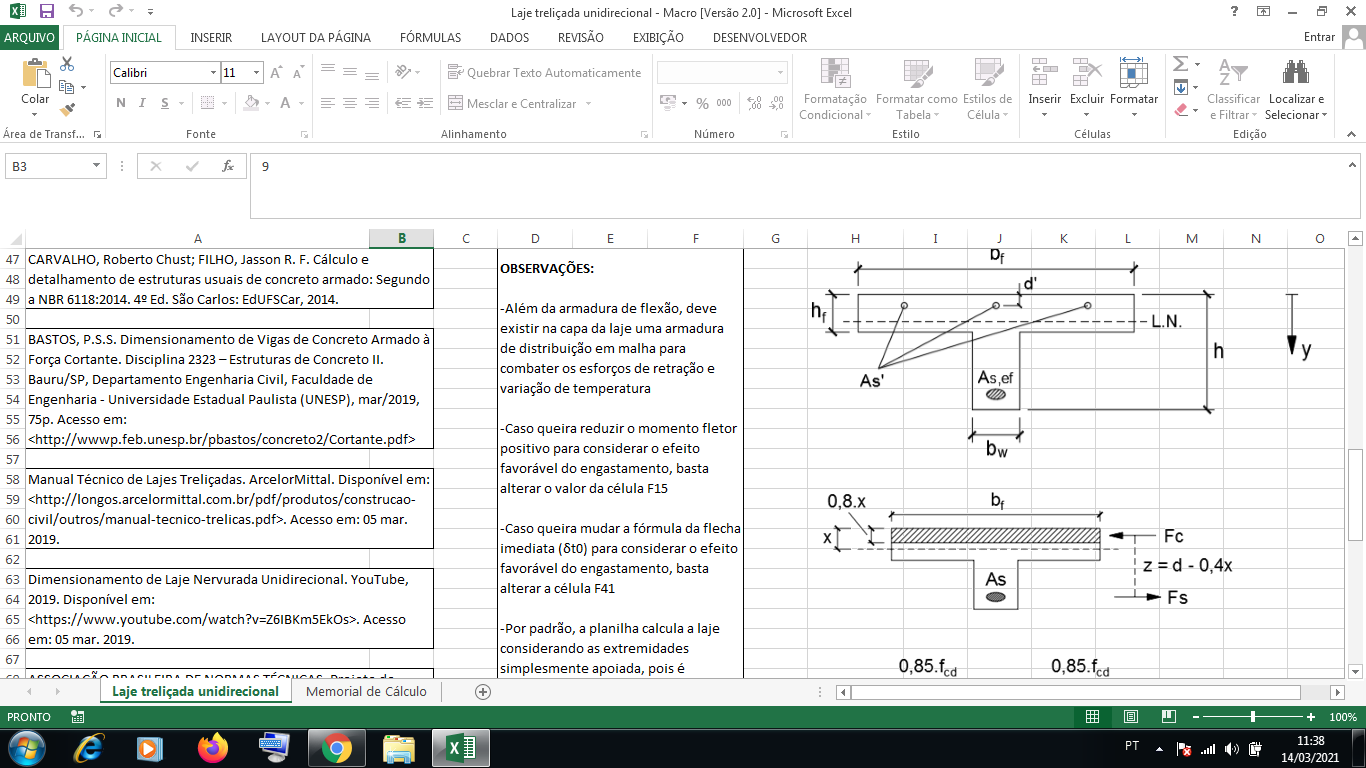Open the Help question mark icon

click(x=1234, y=12)
